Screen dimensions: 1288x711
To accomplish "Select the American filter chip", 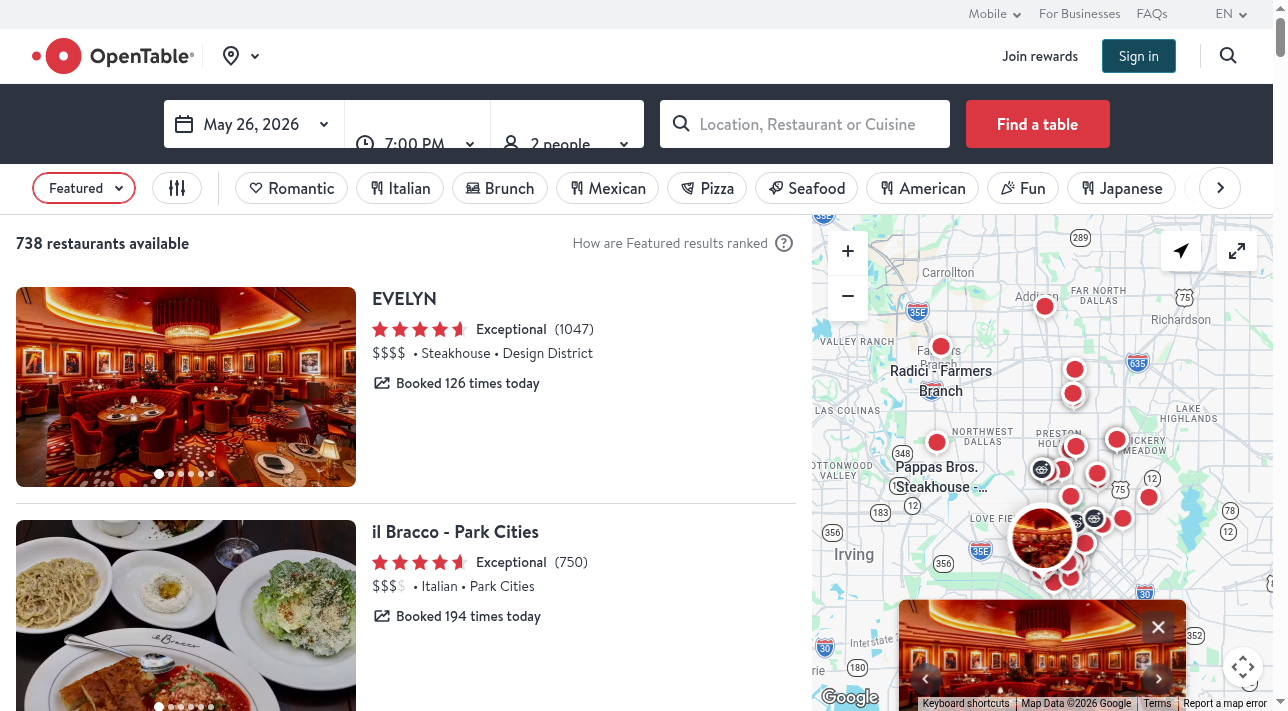I will click(922, 188).
